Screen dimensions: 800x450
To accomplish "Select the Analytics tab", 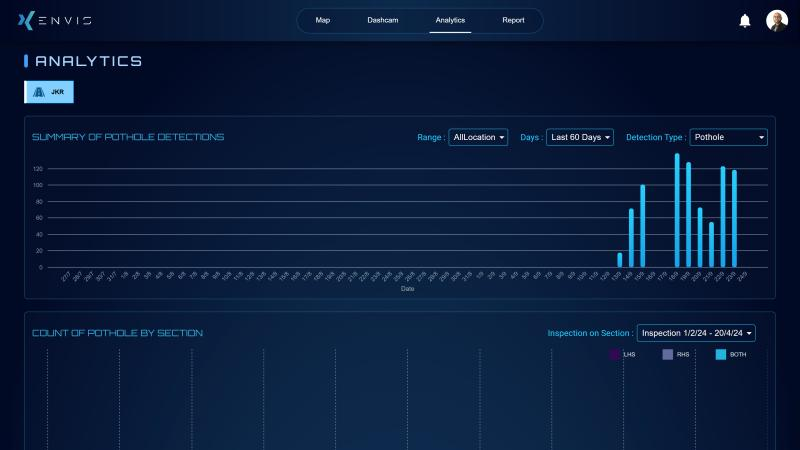I will point(450,20).
